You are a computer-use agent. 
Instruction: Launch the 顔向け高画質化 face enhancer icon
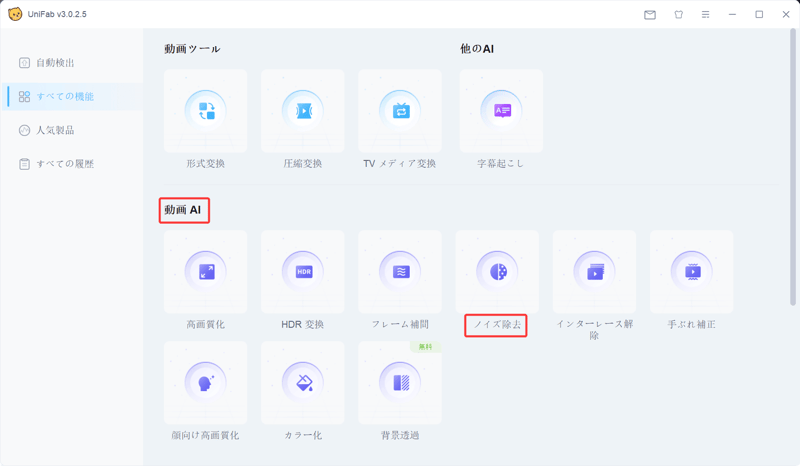pyautogui.click(x=206, y=383)
